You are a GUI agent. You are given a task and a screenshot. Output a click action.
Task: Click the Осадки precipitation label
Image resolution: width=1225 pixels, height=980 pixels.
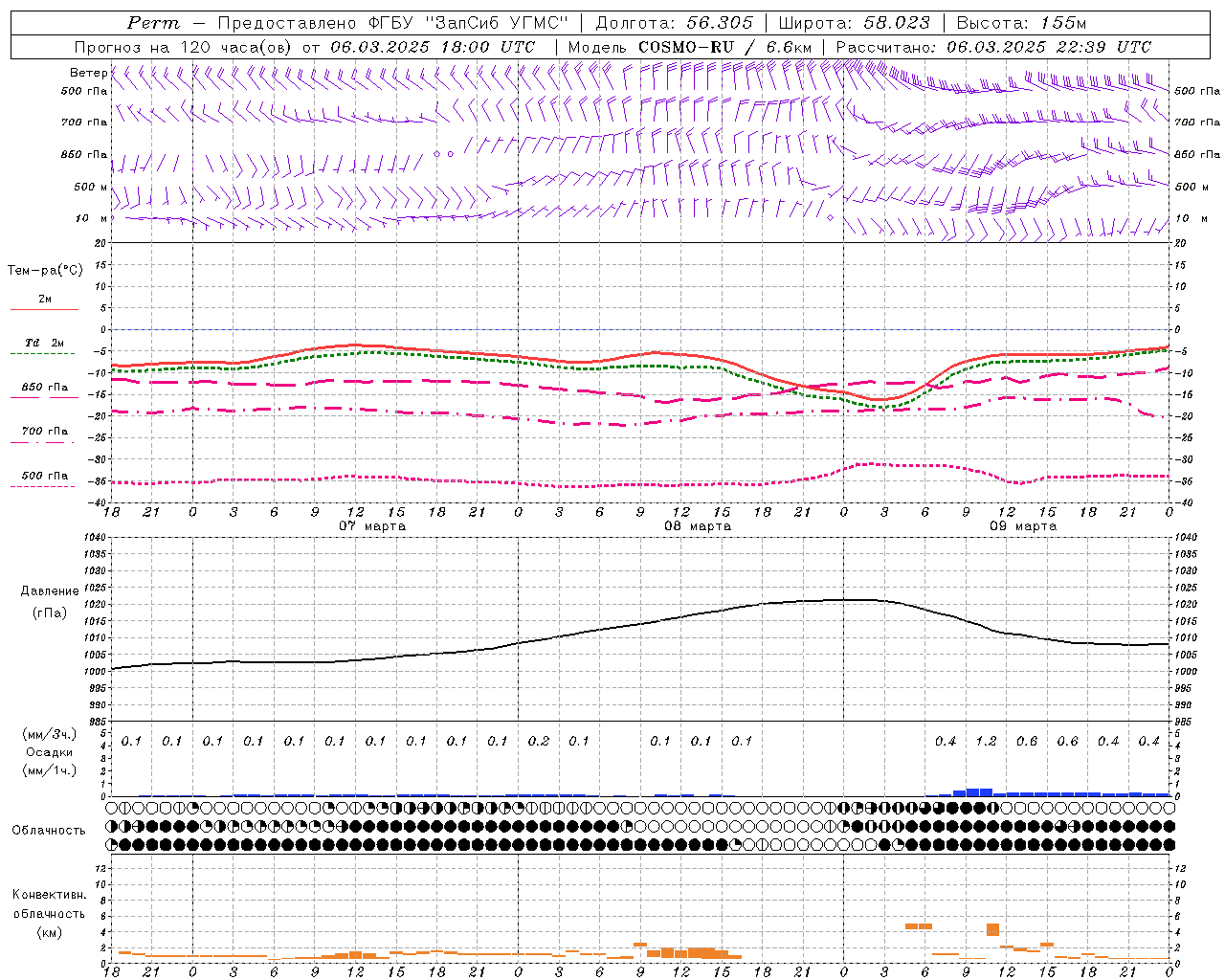coord(50,752)
